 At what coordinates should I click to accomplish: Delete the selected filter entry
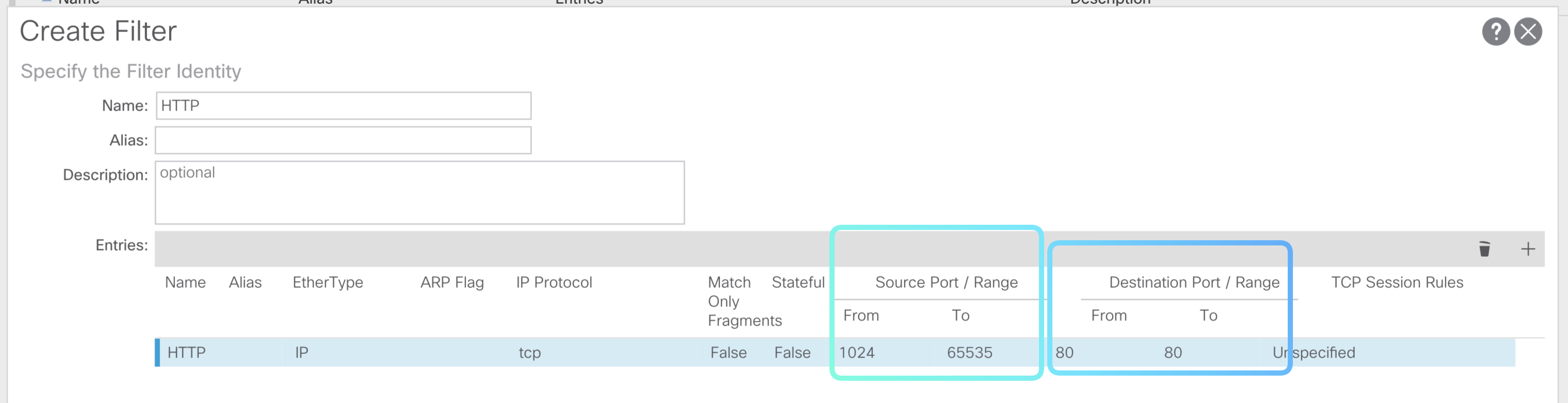[x=1484, y=249]
